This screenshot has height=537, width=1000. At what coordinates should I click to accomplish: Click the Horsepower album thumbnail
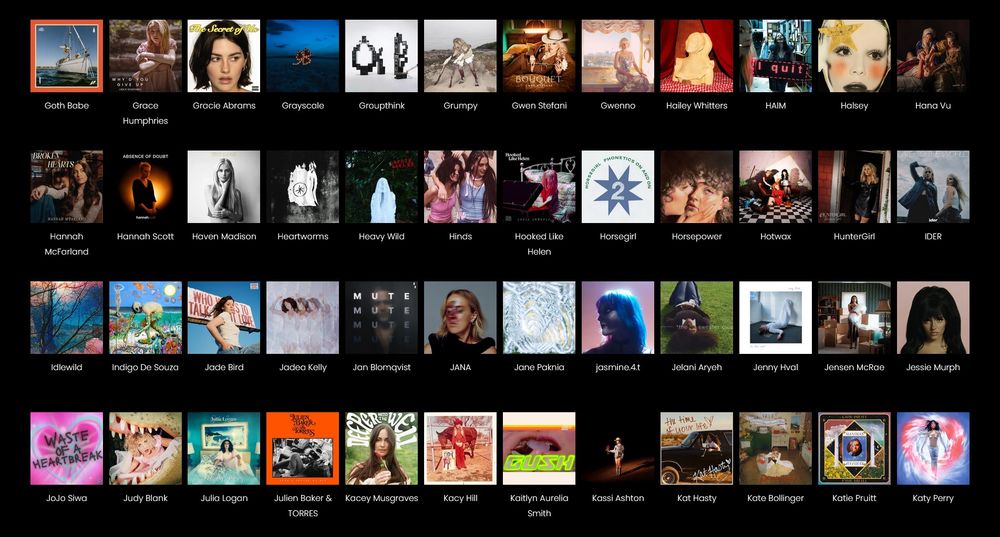tap(696, 186)
